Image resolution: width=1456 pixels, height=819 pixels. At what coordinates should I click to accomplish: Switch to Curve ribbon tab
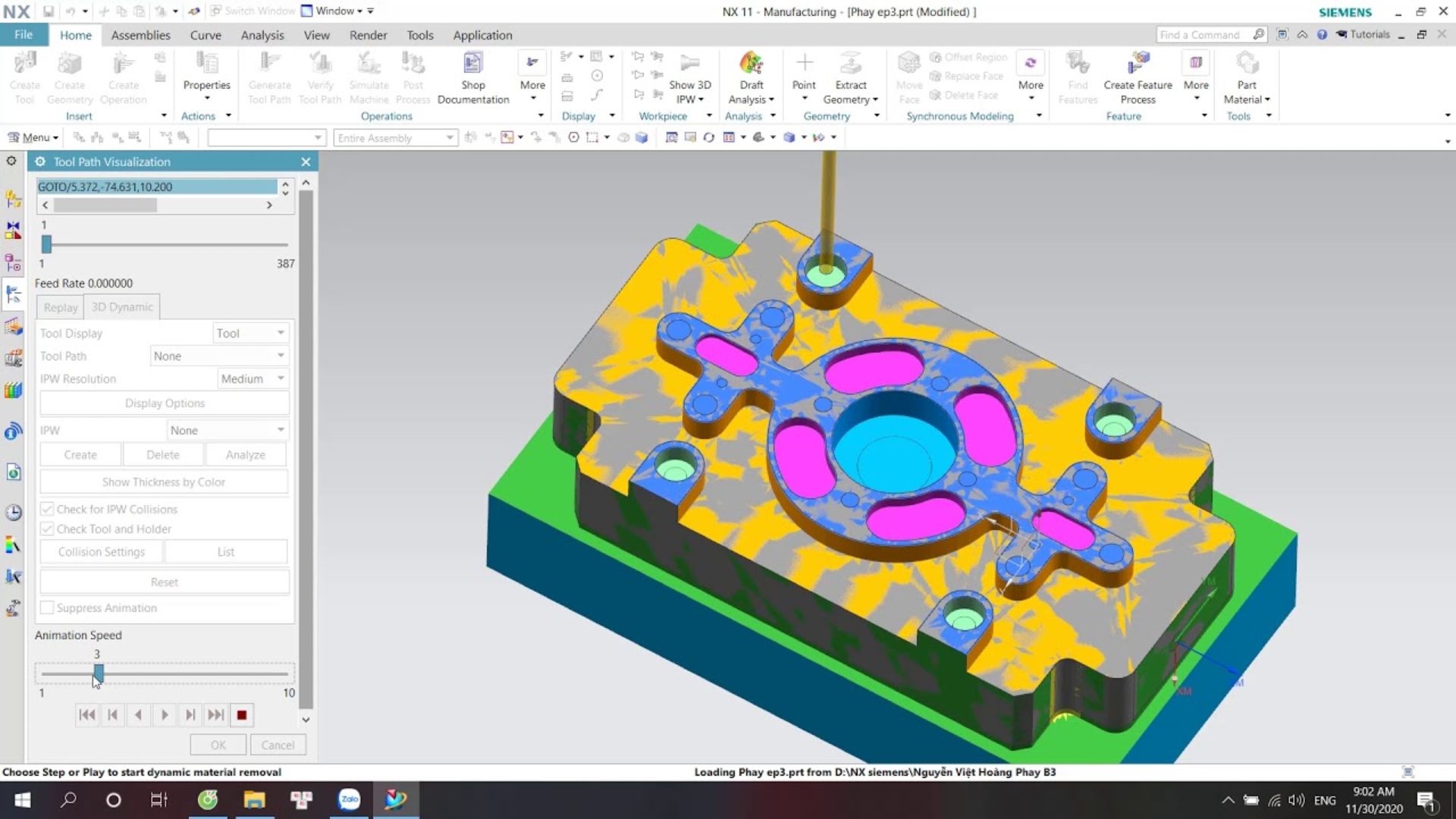tap(206, 35)
